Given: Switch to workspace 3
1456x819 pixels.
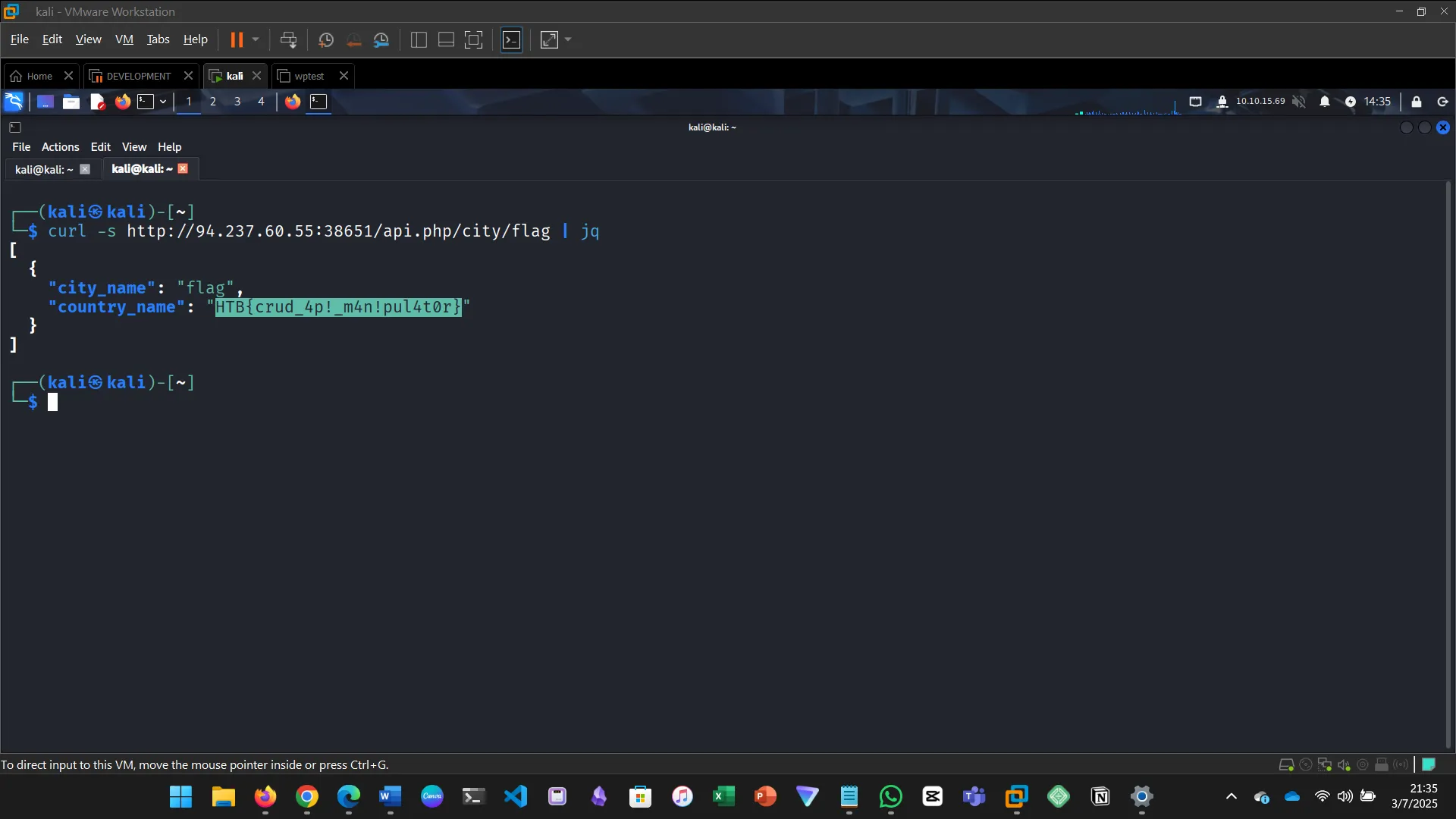Looking at the screenshot, I should click(237, 102).
